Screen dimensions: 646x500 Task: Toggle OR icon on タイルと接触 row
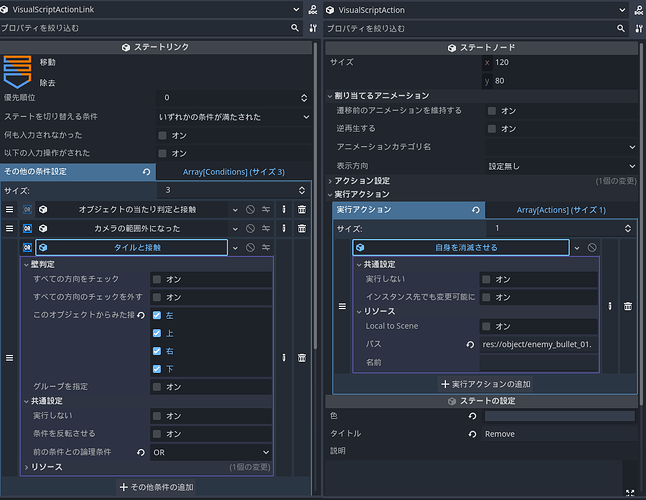(x=27, y=247)
